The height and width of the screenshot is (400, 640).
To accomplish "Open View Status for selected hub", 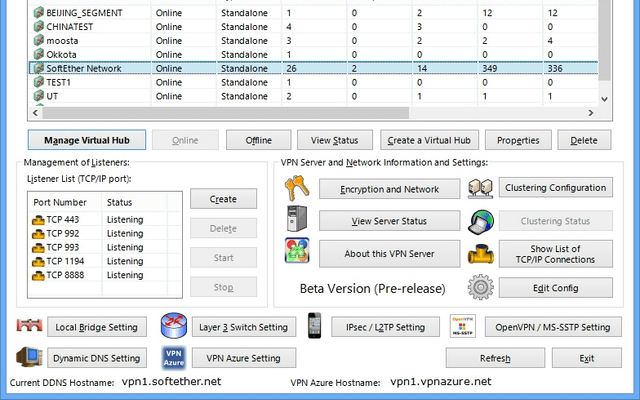I will [335, 140].
